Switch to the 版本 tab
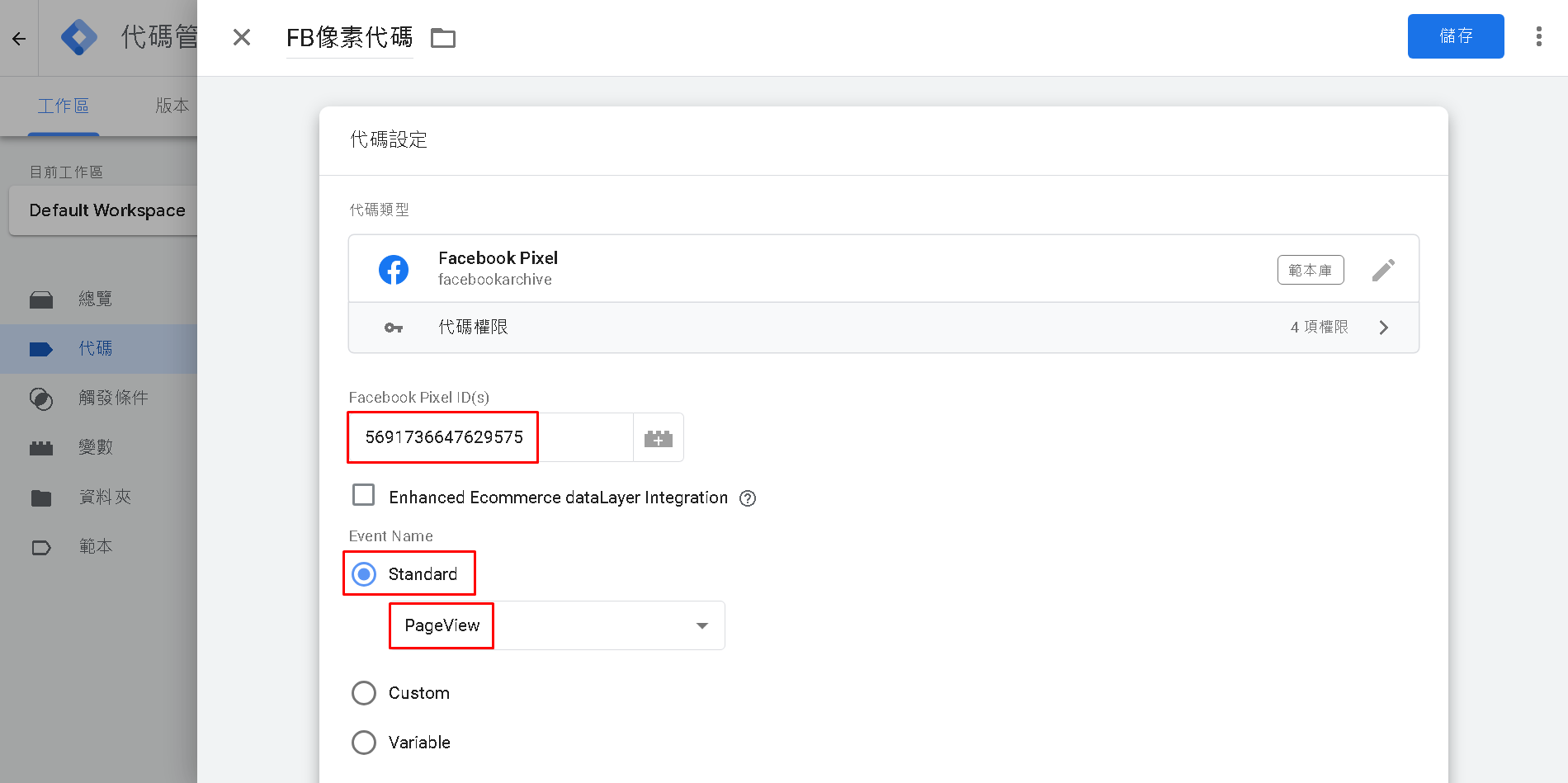Screen dimensions: 1568x783 click(172, 106)
